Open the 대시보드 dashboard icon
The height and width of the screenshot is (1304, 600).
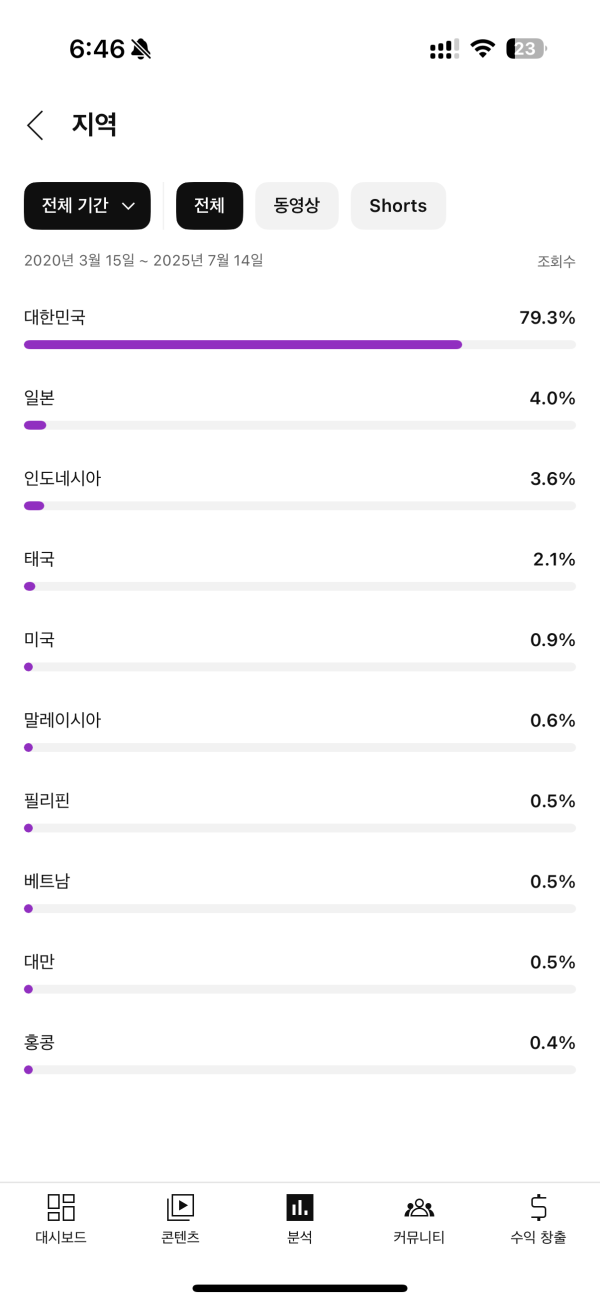(x=61, y=1207)
